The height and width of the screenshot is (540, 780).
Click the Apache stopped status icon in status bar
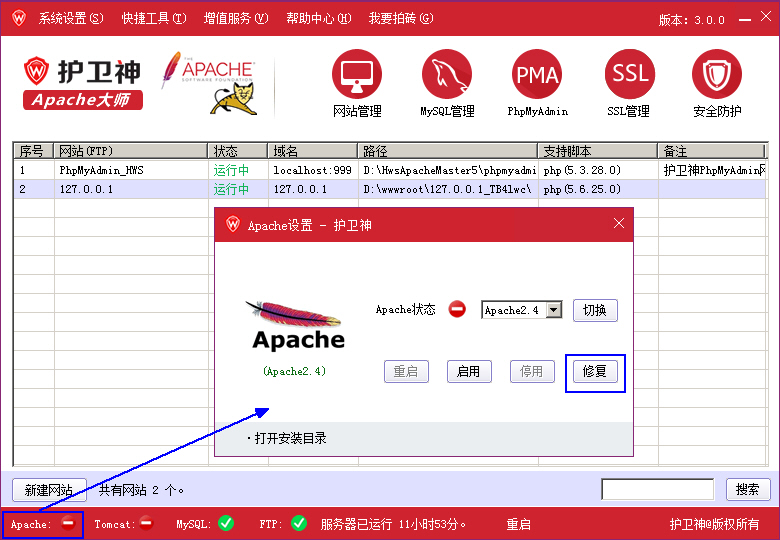click(x=68, y=523)
